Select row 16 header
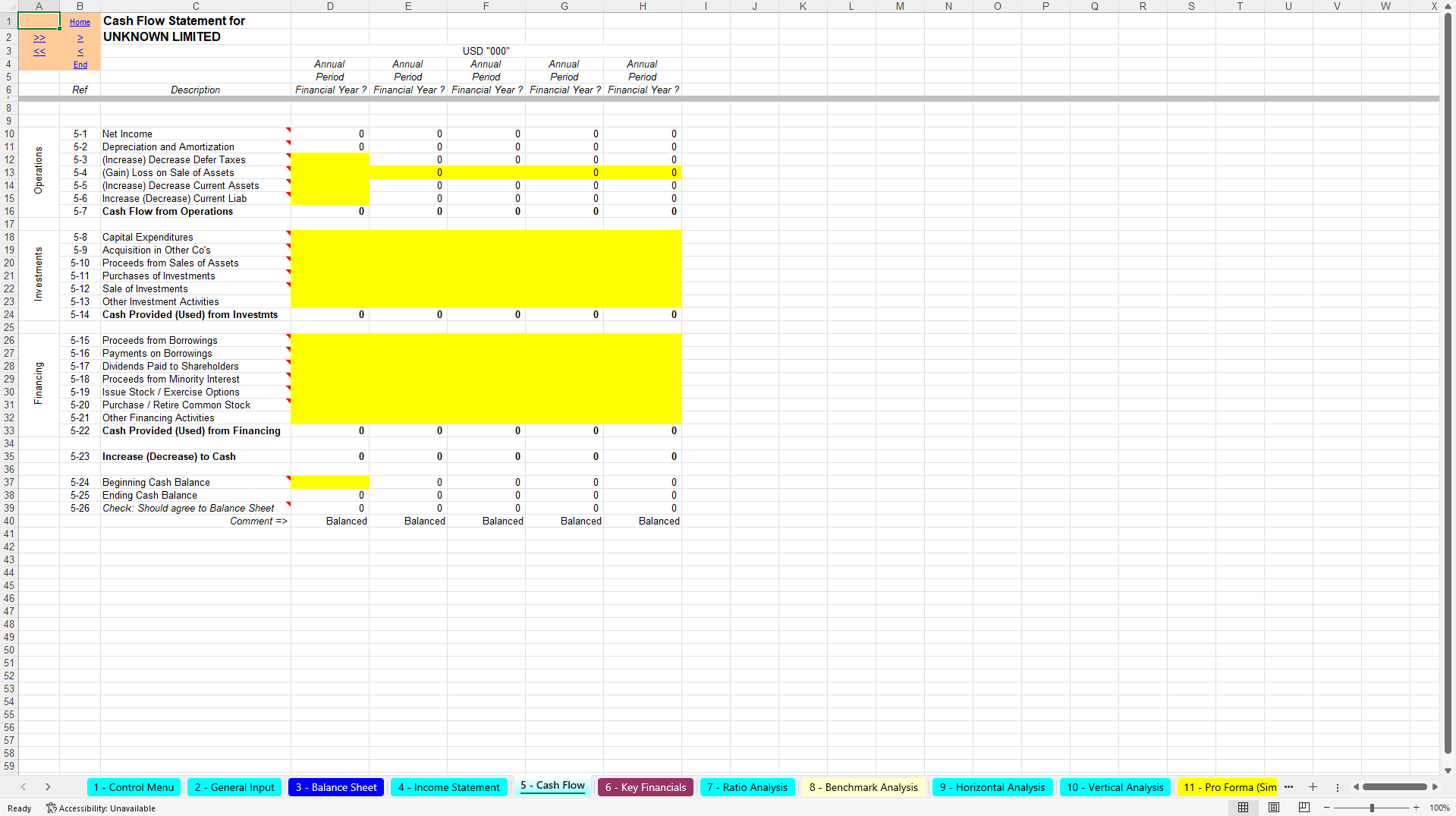Viewport: 1456px width, 816px height. pyautogui.click(x=9, y=211)
